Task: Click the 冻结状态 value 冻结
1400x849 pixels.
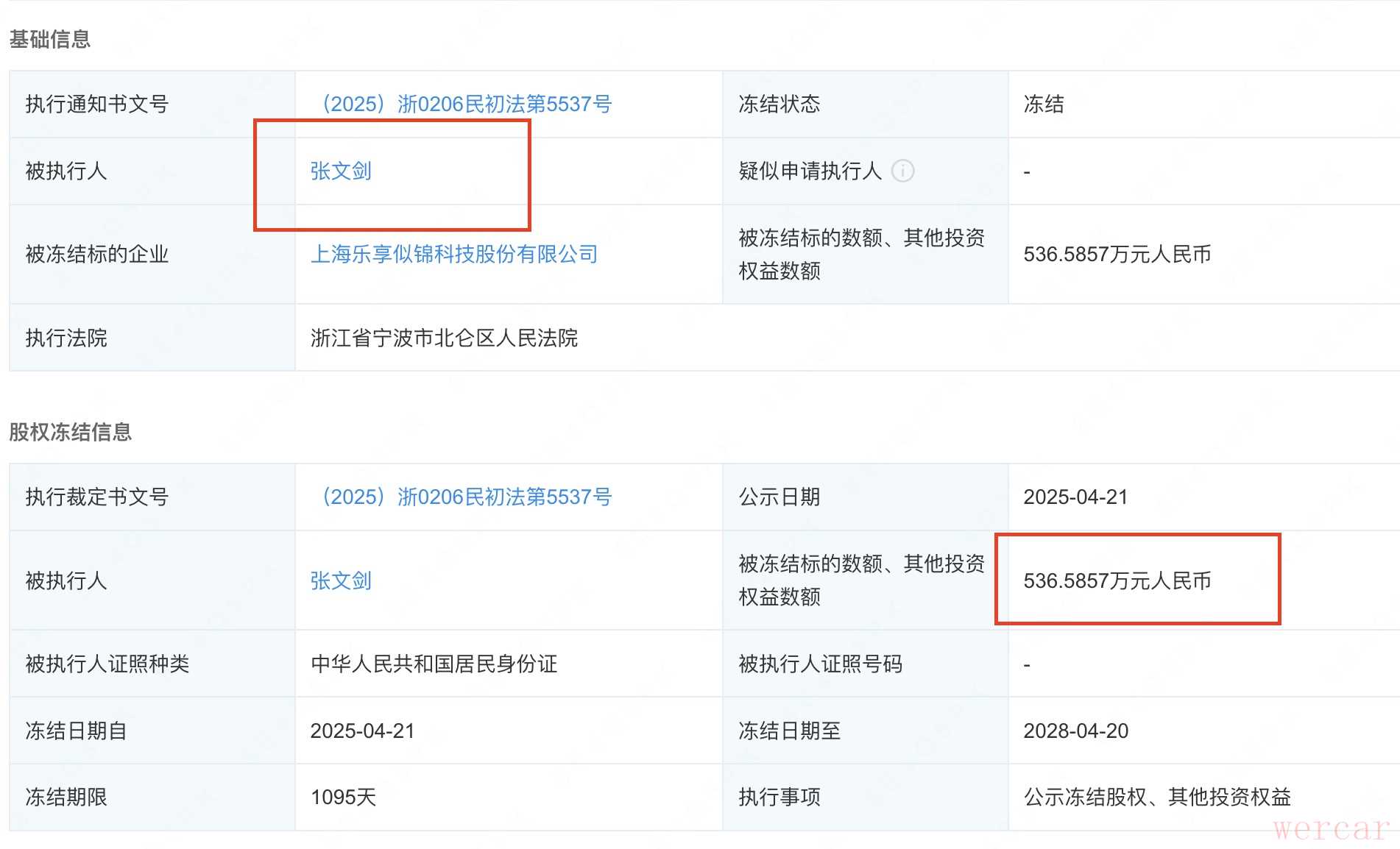Action: (1043, 104)
